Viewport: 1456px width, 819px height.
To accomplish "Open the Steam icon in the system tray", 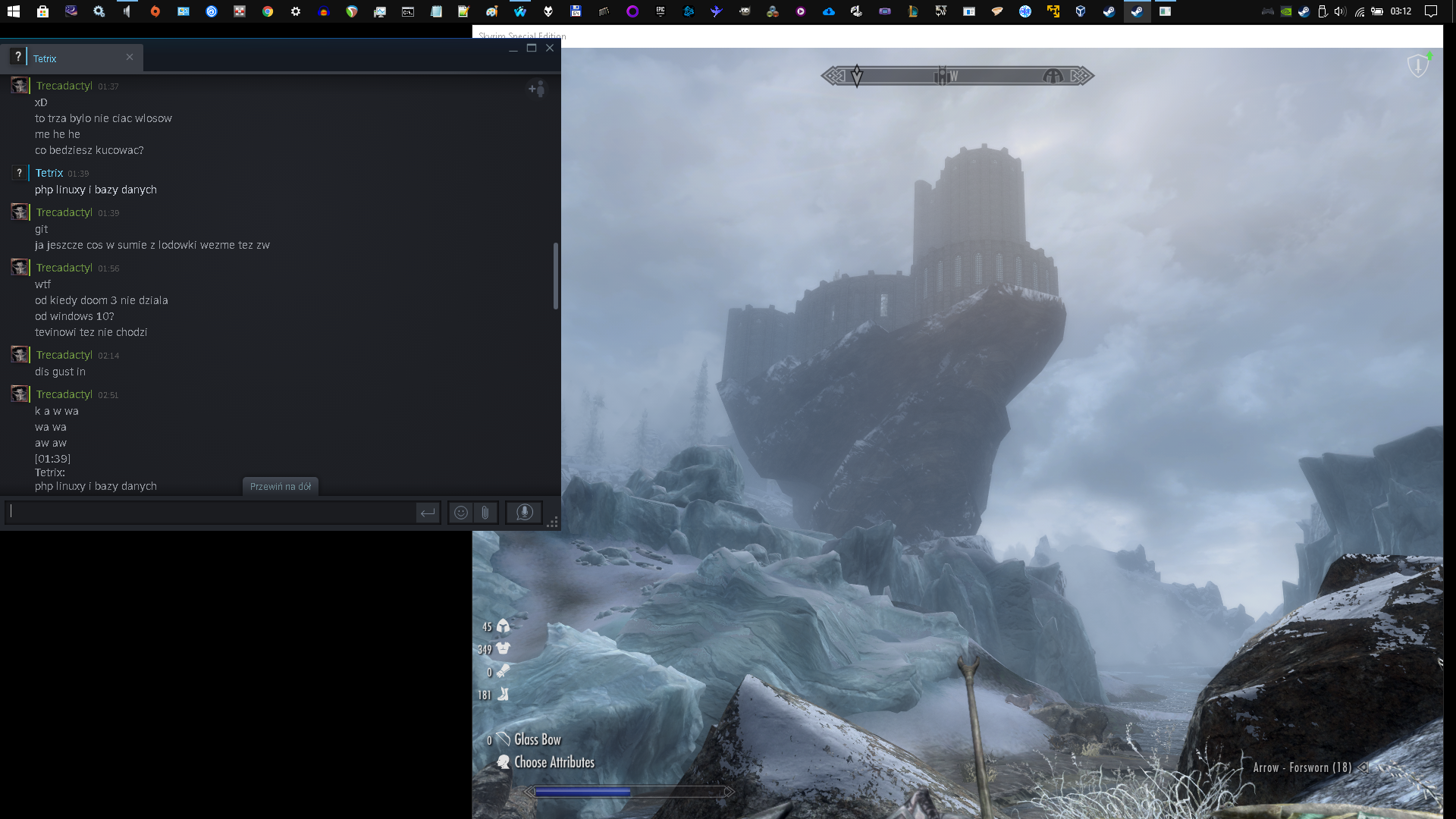I will click(x=1304, y=11).
